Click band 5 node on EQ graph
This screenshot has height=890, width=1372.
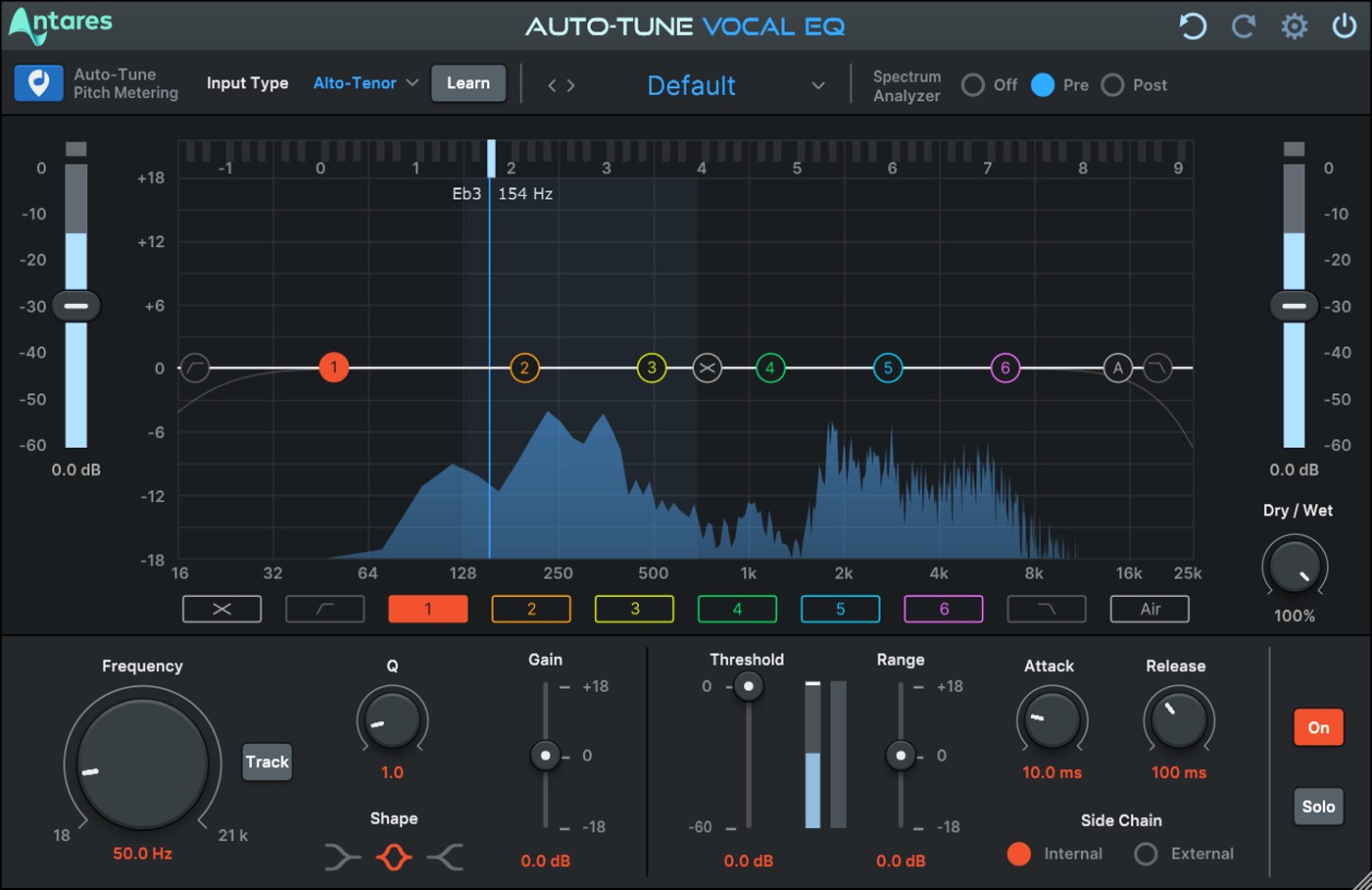(x=888, y=369)
